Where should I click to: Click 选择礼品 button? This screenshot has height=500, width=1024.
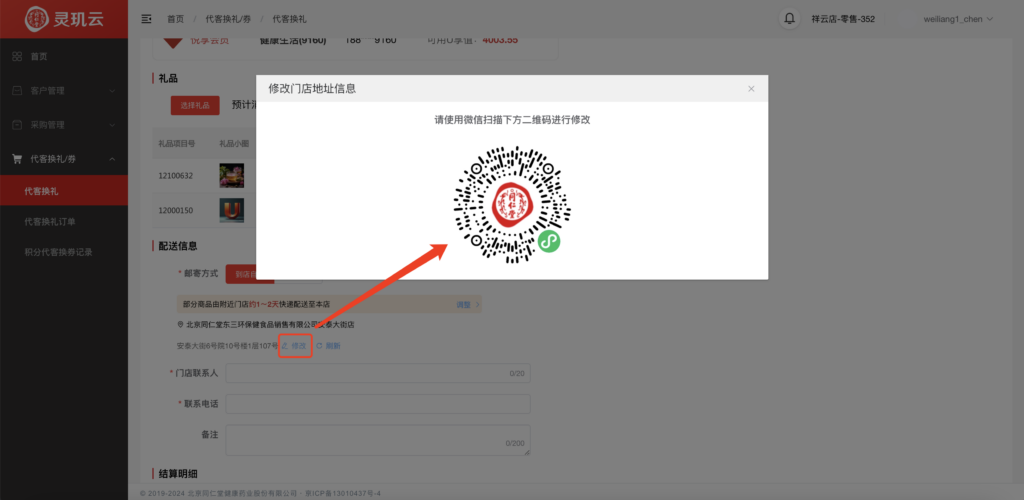click(x=195, y=105)
